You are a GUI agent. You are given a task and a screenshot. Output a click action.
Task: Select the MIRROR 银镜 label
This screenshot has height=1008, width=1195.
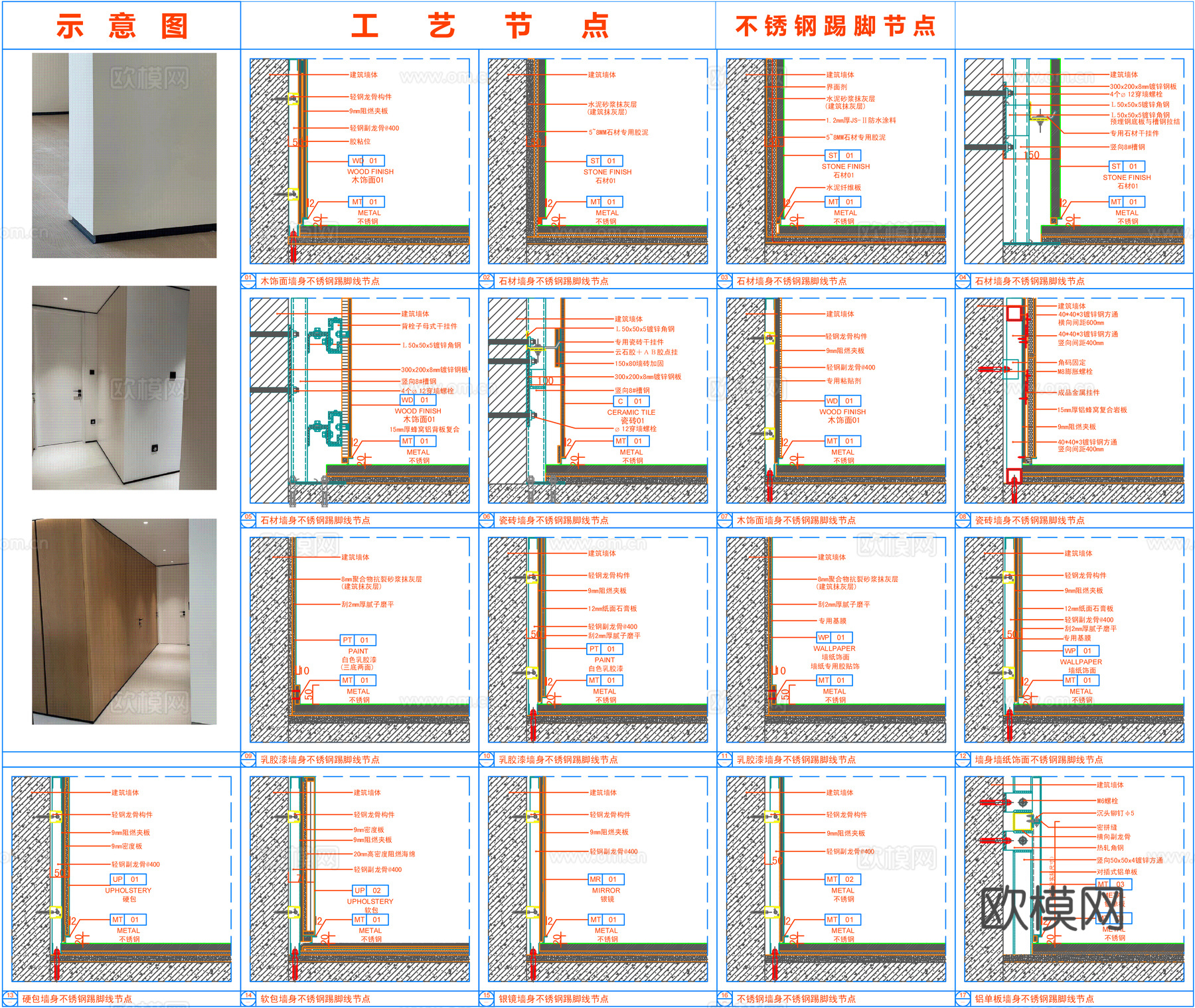[x=606, y=895]
